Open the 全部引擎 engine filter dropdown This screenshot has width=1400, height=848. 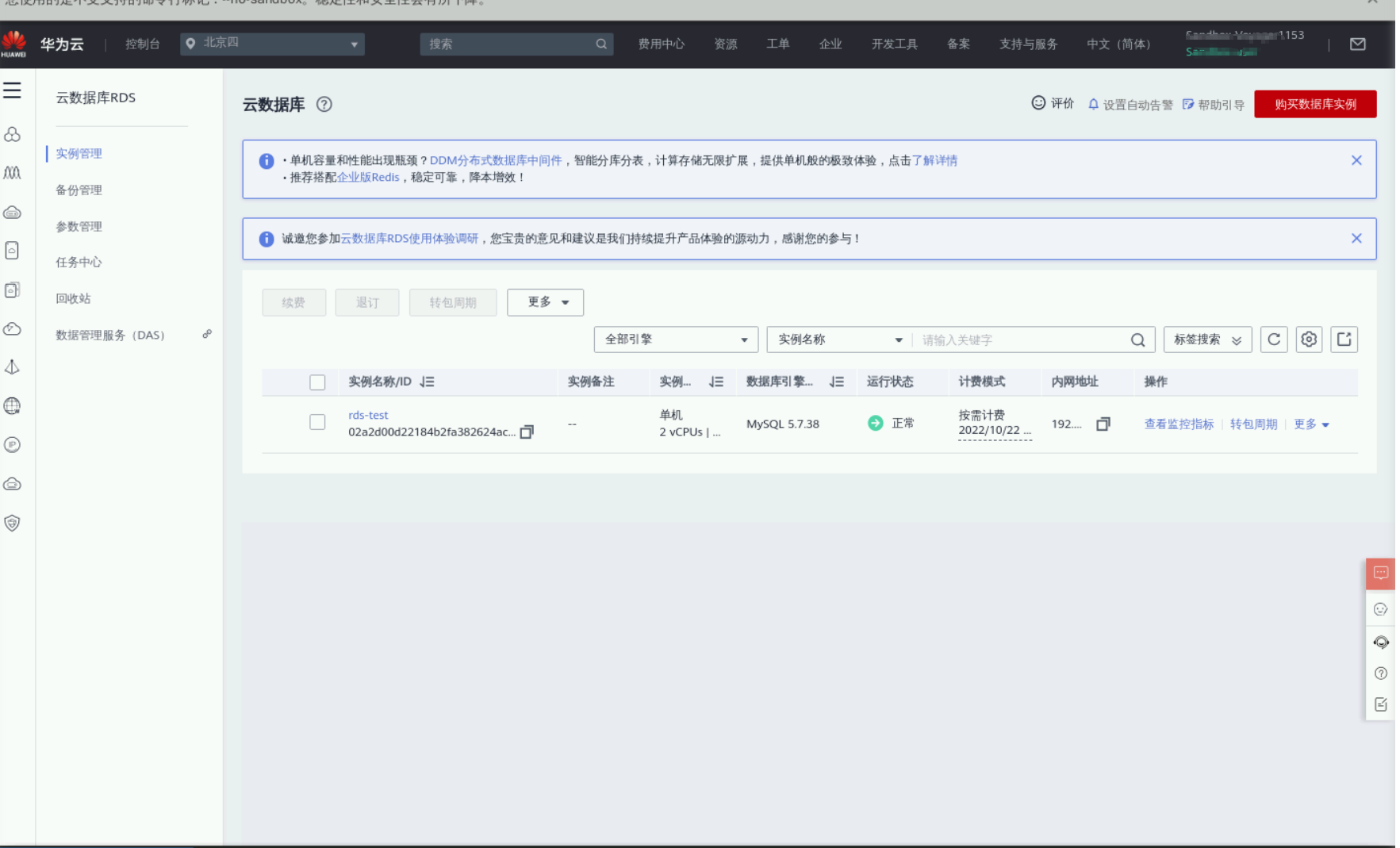pos(676,340)
